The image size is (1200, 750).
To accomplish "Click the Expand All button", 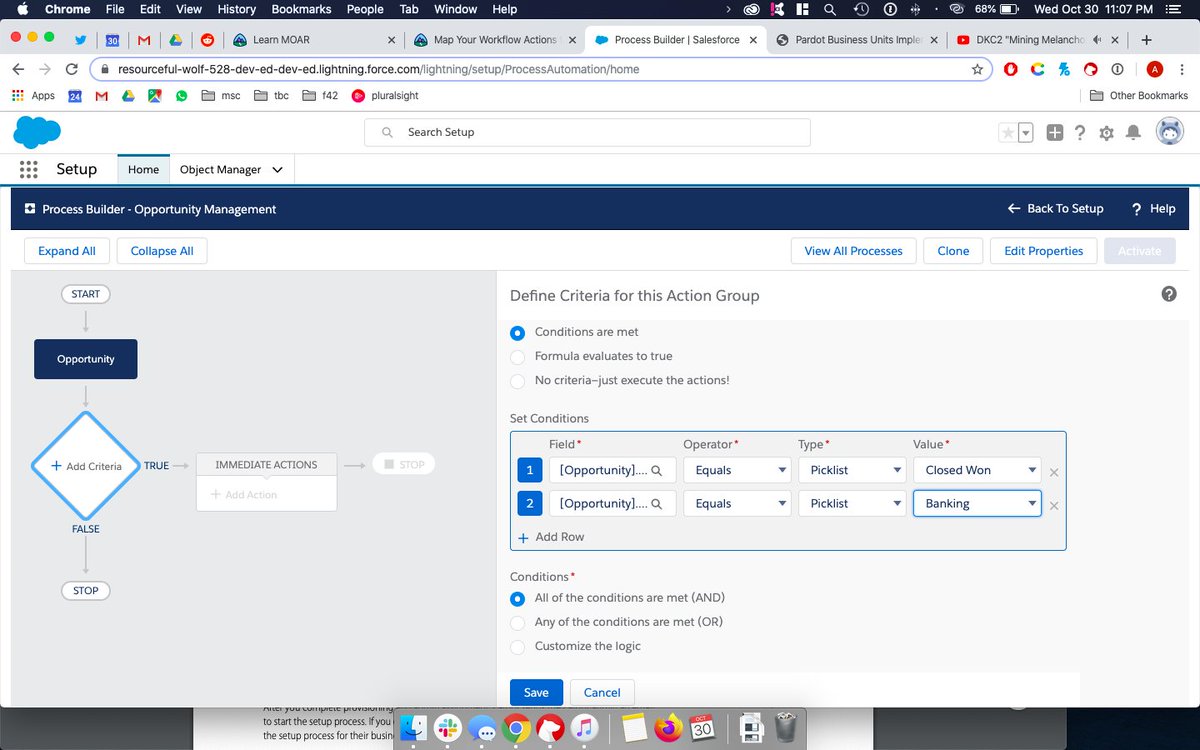I will pyautogui.click(x=67, y=251).
